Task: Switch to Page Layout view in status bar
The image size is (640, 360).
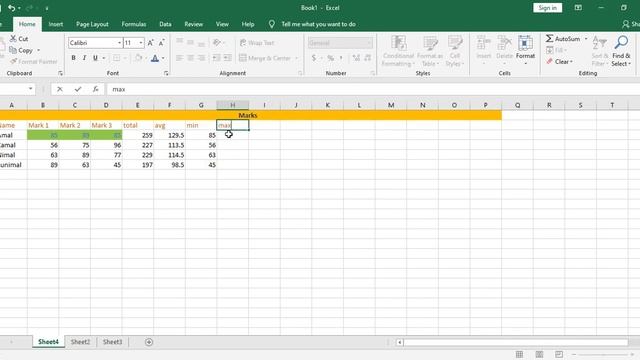Action: (539, 354)
